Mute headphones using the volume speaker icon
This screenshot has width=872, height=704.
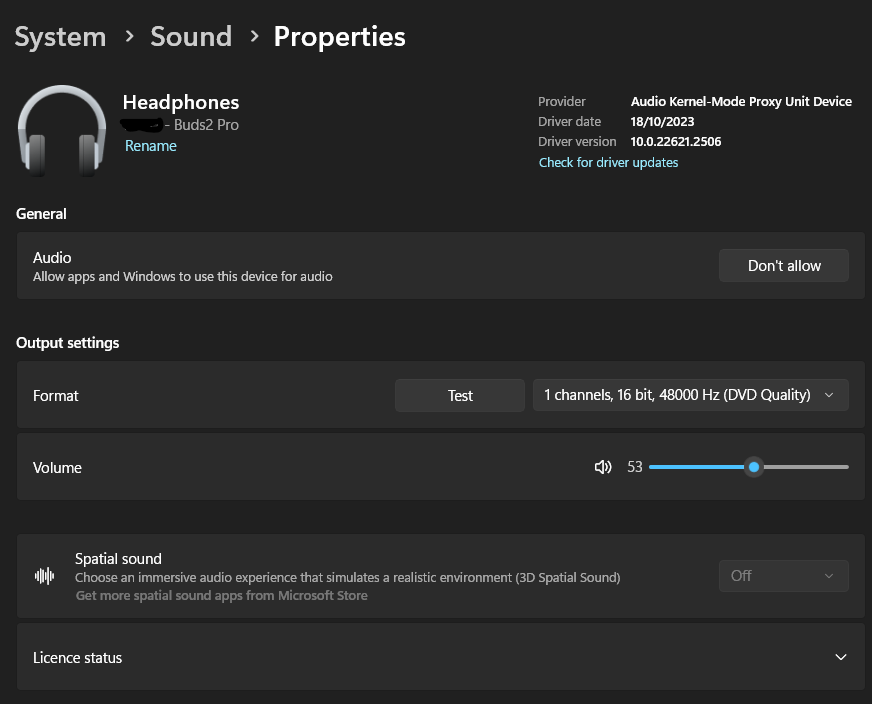coord(603,467)
